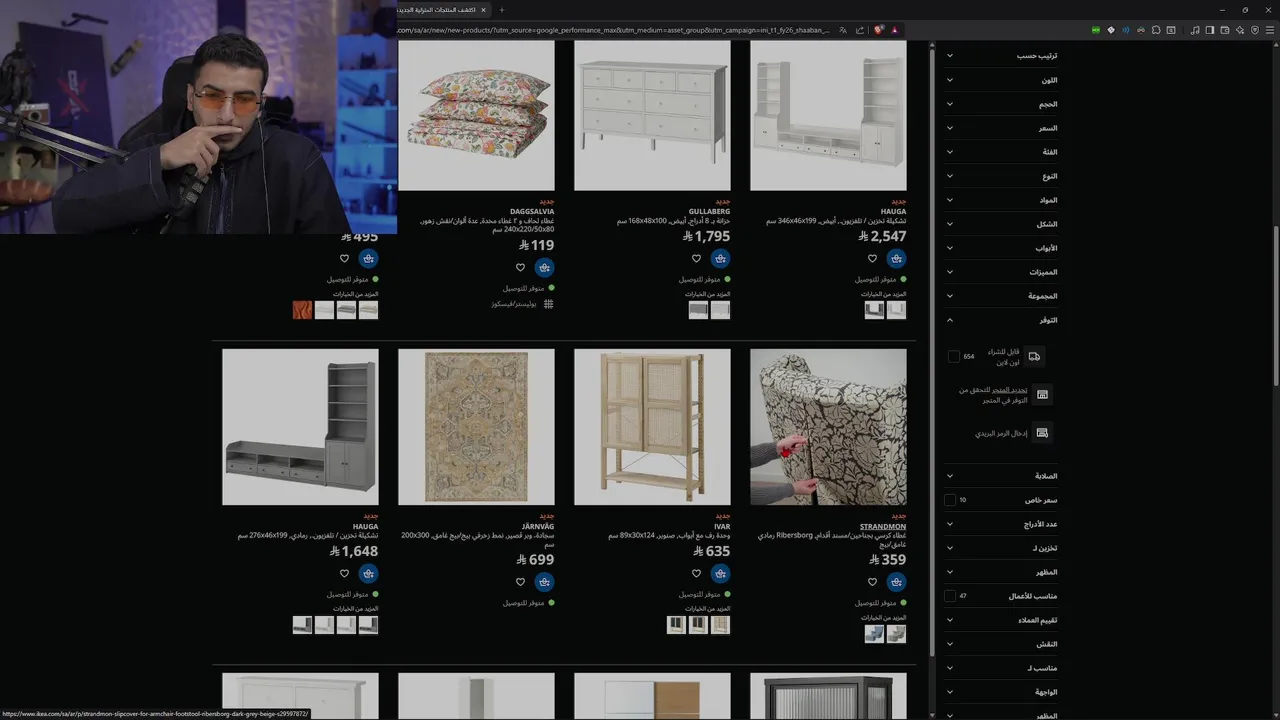Favorite the 495 priced product
Screen dimensions: 1280x720
[344, 258]
